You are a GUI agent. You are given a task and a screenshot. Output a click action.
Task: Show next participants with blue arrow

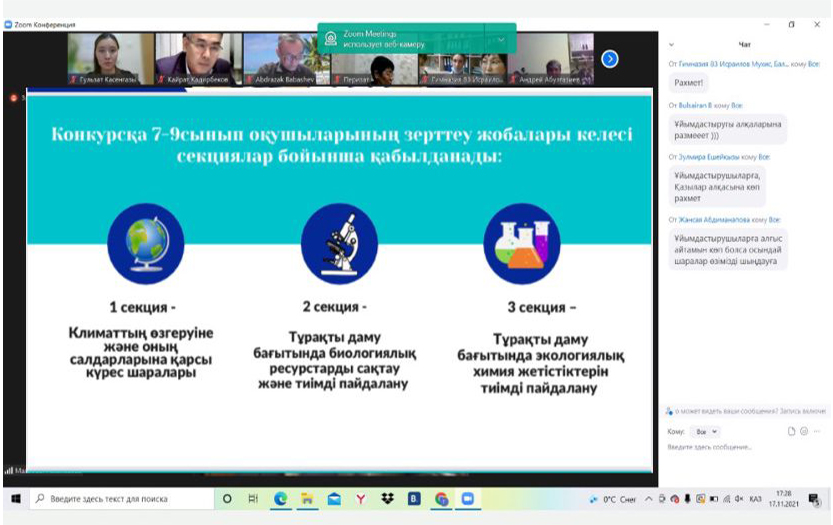(x=609, y=59)
